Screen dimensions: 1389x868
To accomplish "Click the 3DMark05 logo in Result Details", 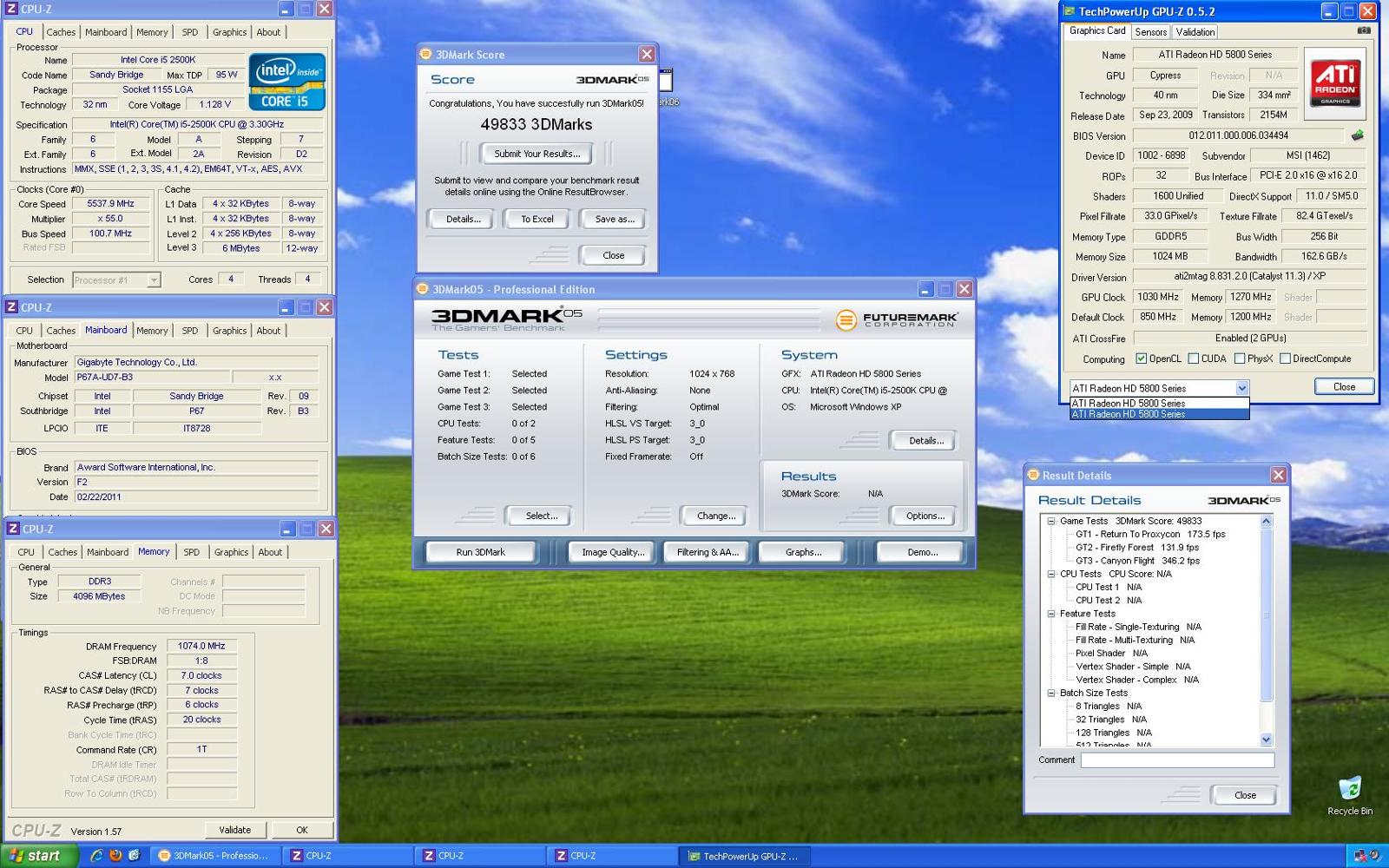I will click(x=1244, y=501).
